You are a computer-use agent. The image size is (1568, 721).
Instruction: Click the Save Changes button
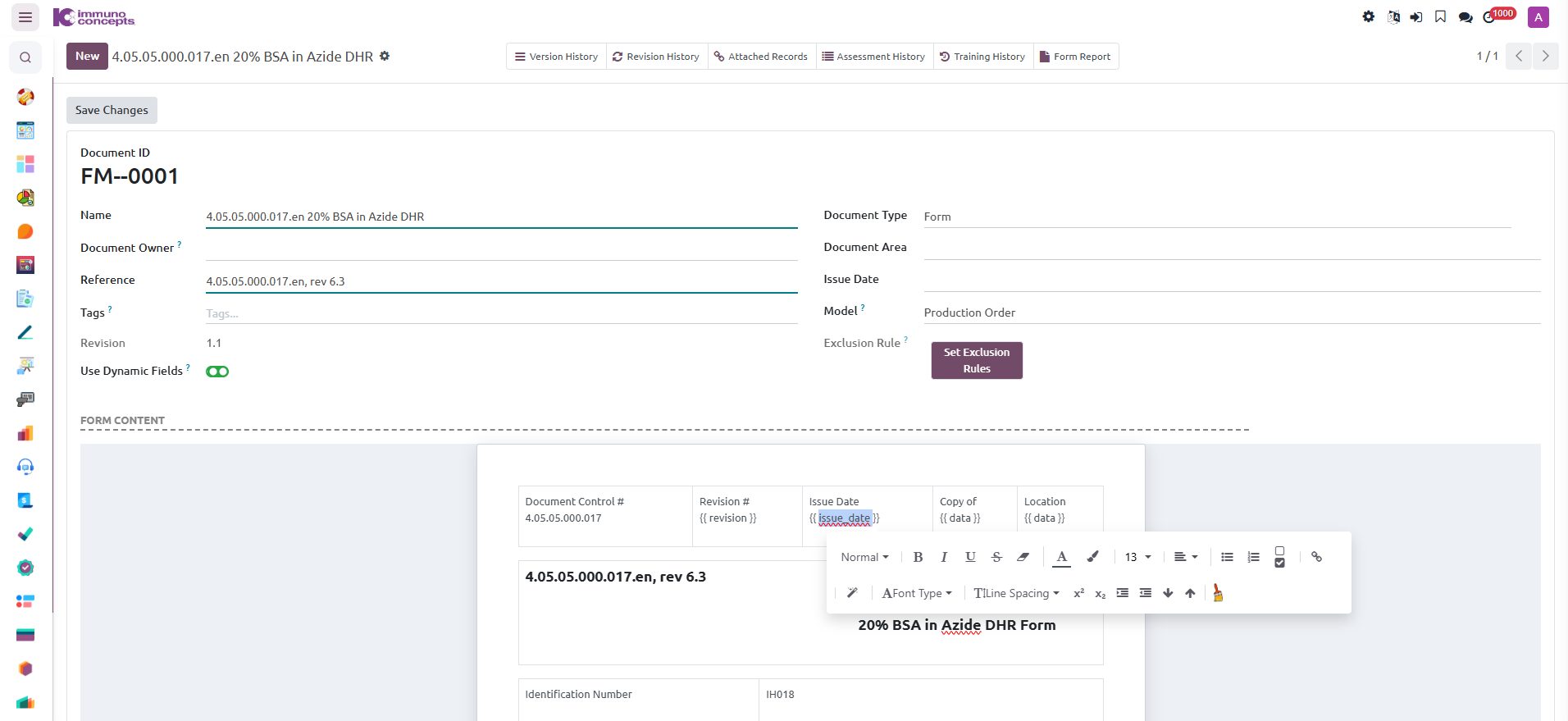coord(112,110)
